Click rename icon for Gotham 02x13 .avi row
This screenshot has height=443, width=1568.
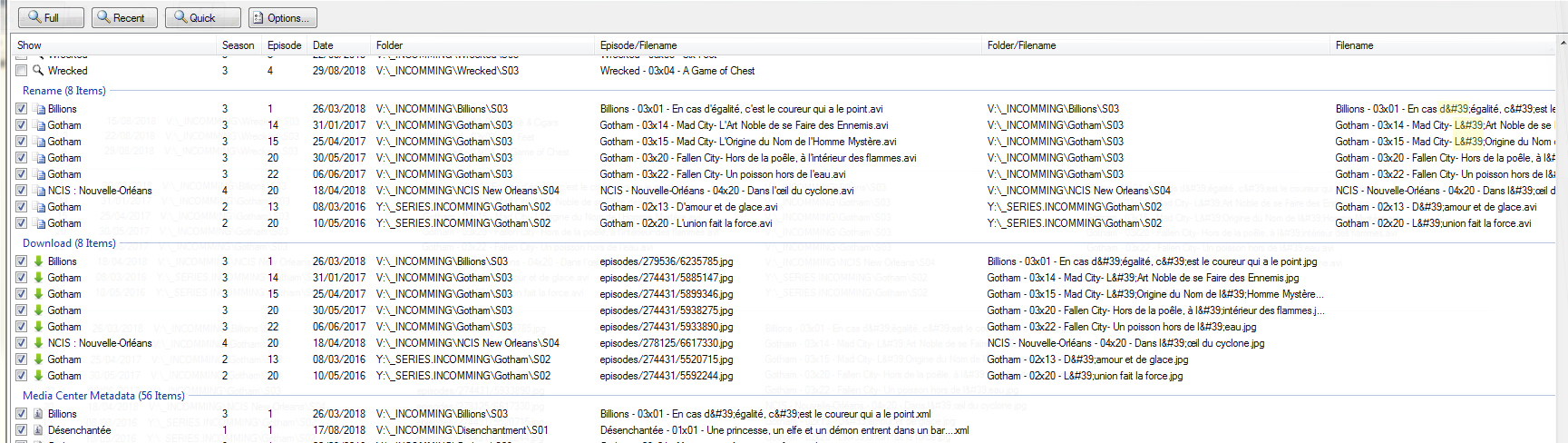coord(39,207)
